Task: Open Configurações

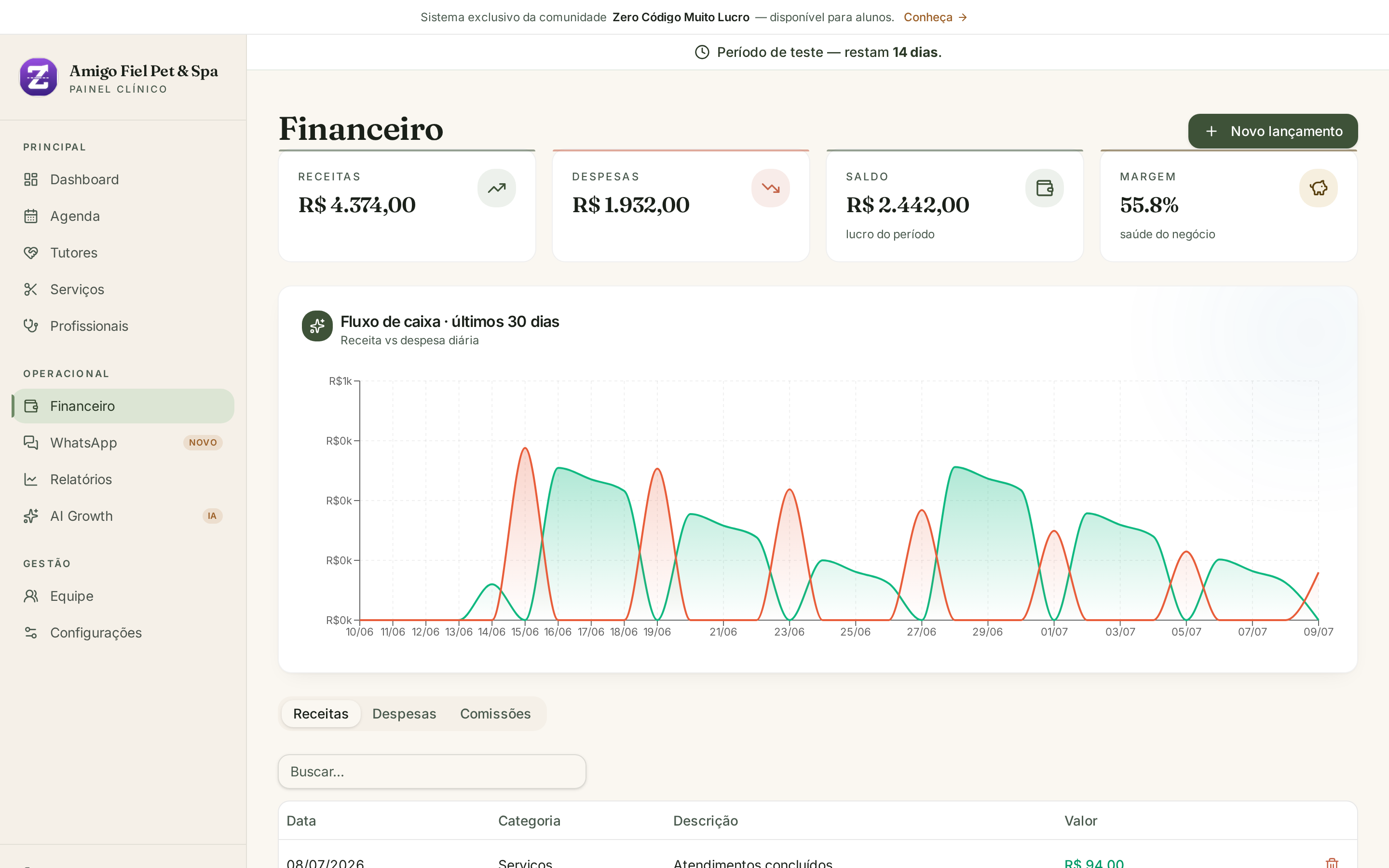Action: (x=123, y=633)
